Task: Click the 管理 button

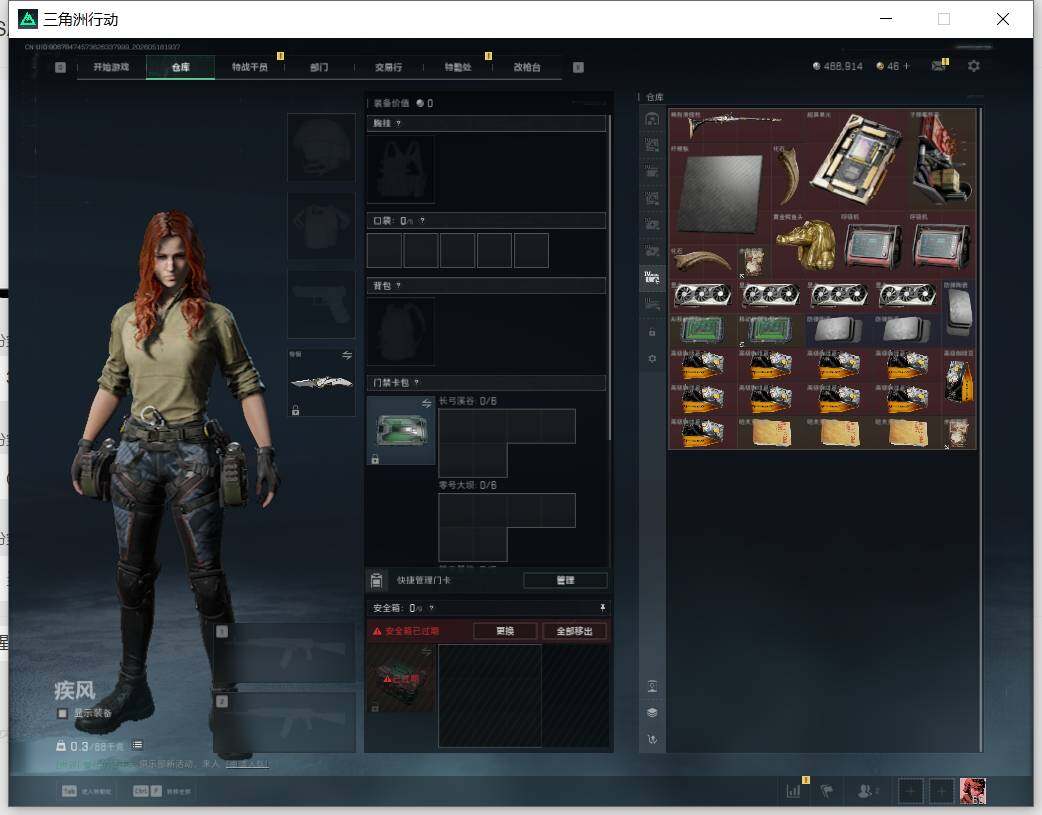Action: point(565,580)
